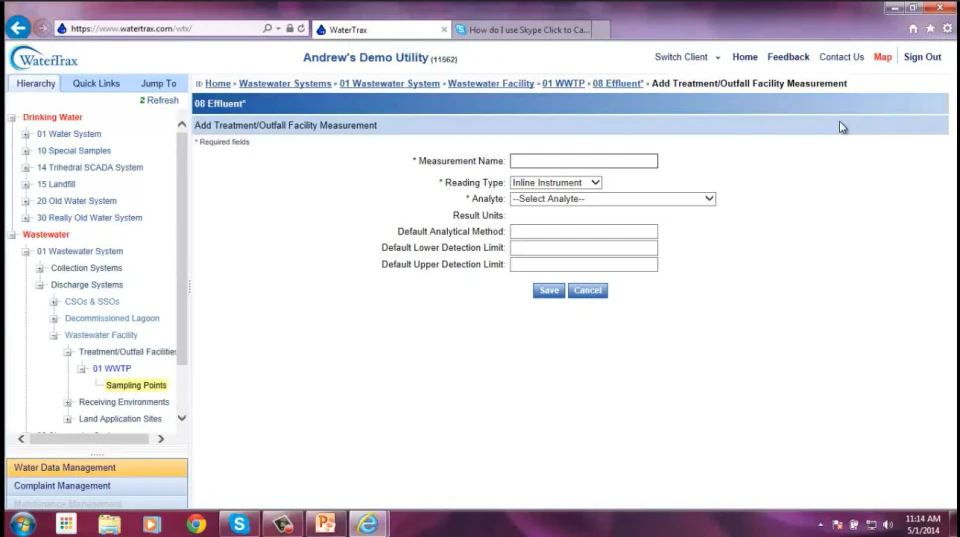This screenshot has width=960, height=537.
Task: Open the Chrome taskbar icon
Action: (196, 524)
